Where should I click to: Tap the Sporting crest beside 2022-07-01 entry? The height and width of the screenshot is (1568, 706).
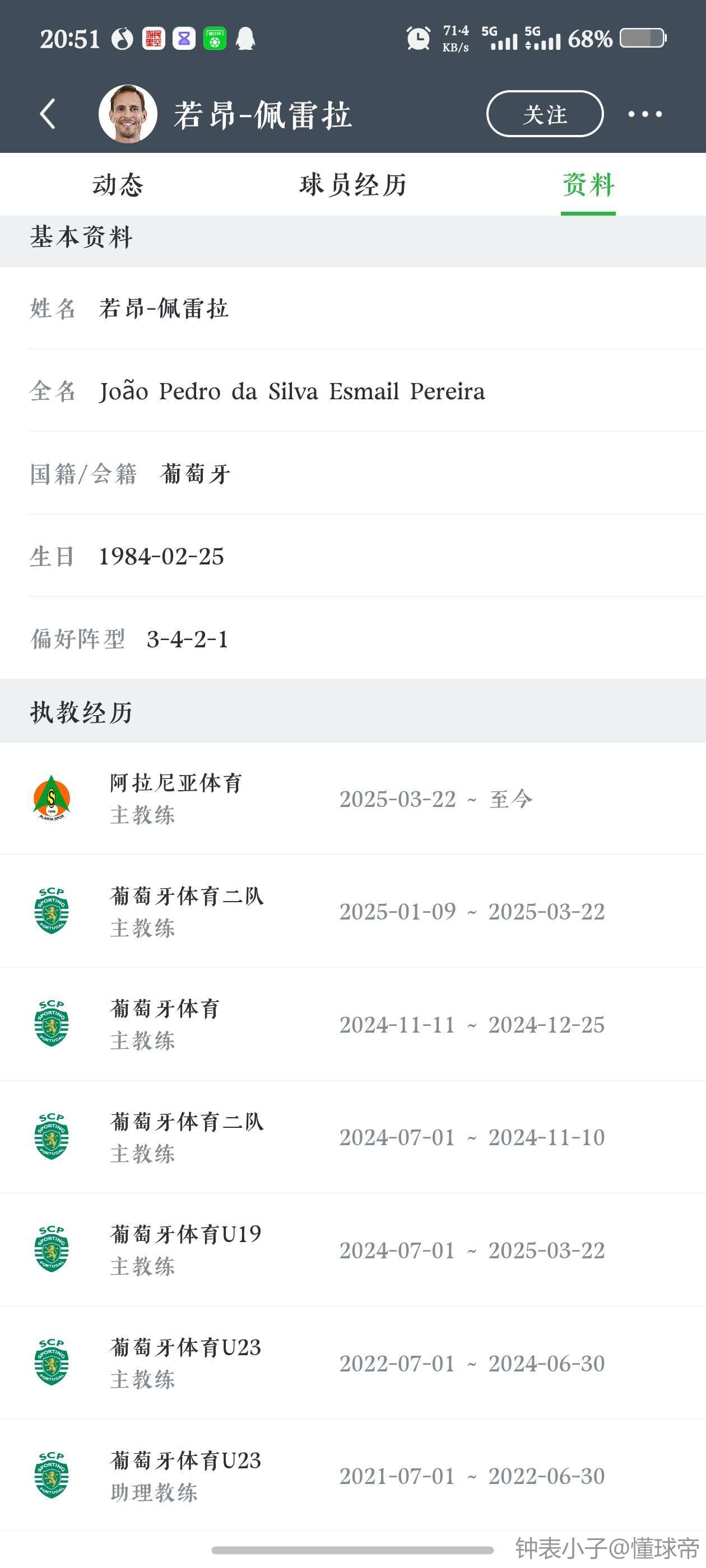point(52,1362)
